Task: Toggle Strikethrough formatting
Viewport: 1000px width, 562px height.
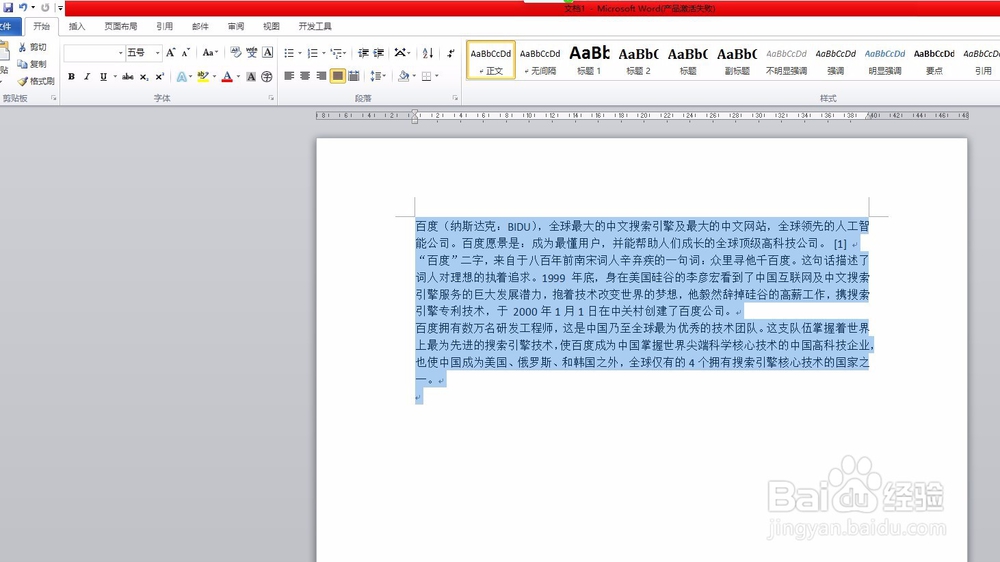Action: [128, 77]
